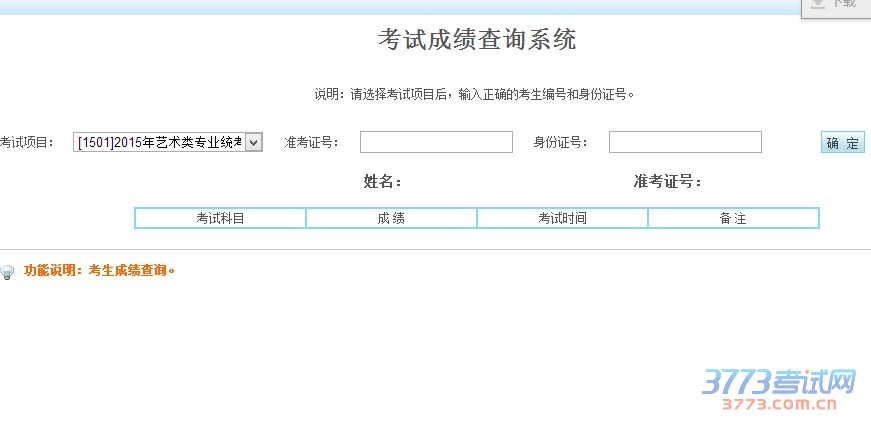
Task: Click the 考试项目 field label
Action: 27,143
